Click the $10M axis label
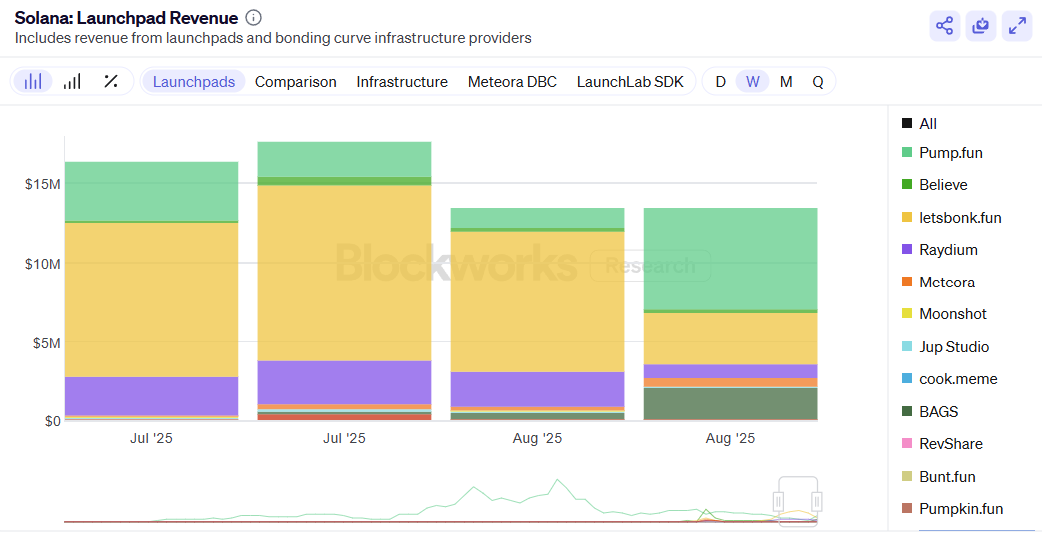 (x=43, y=264)
